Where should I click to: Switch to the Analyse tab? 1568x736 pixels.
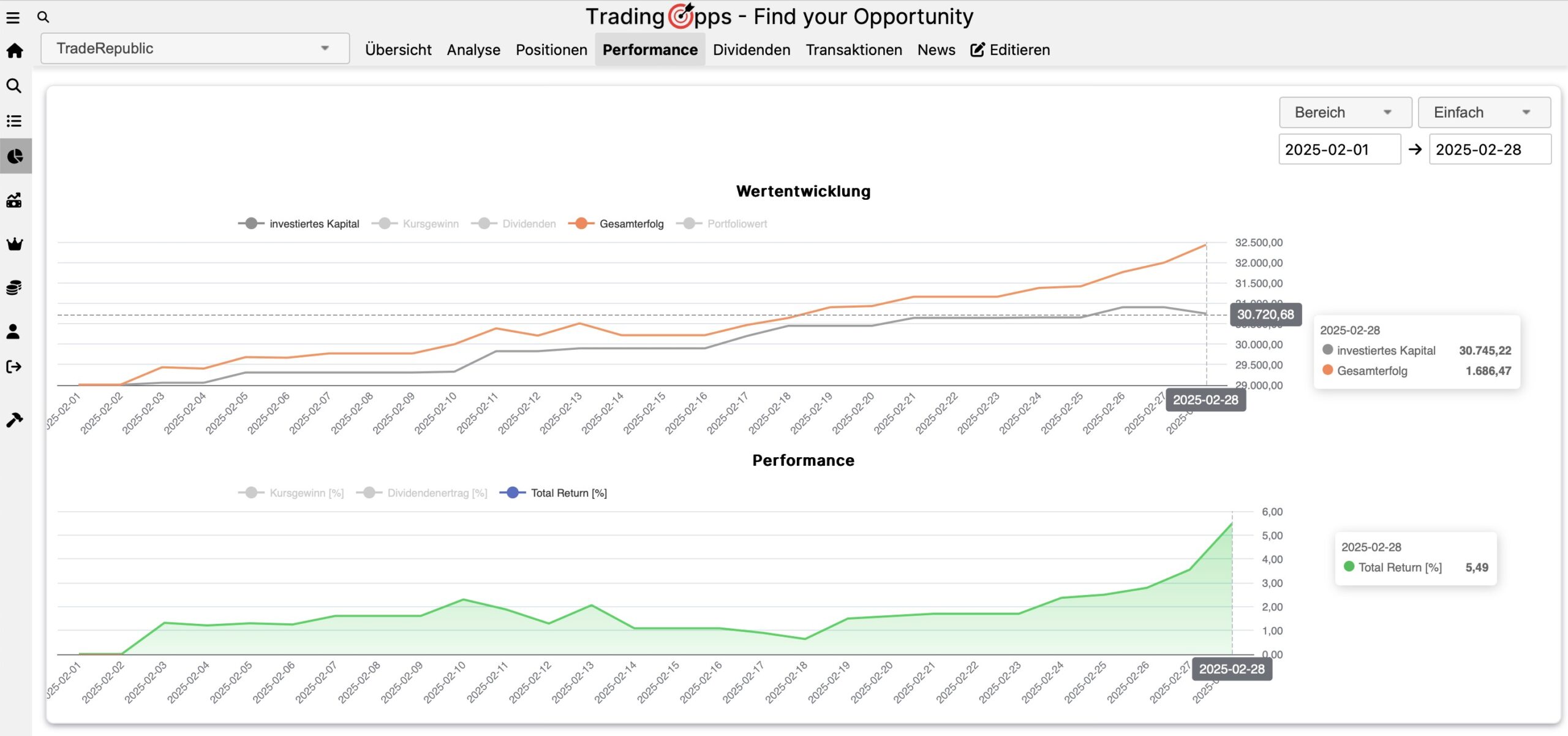click(x=473, y=50)
